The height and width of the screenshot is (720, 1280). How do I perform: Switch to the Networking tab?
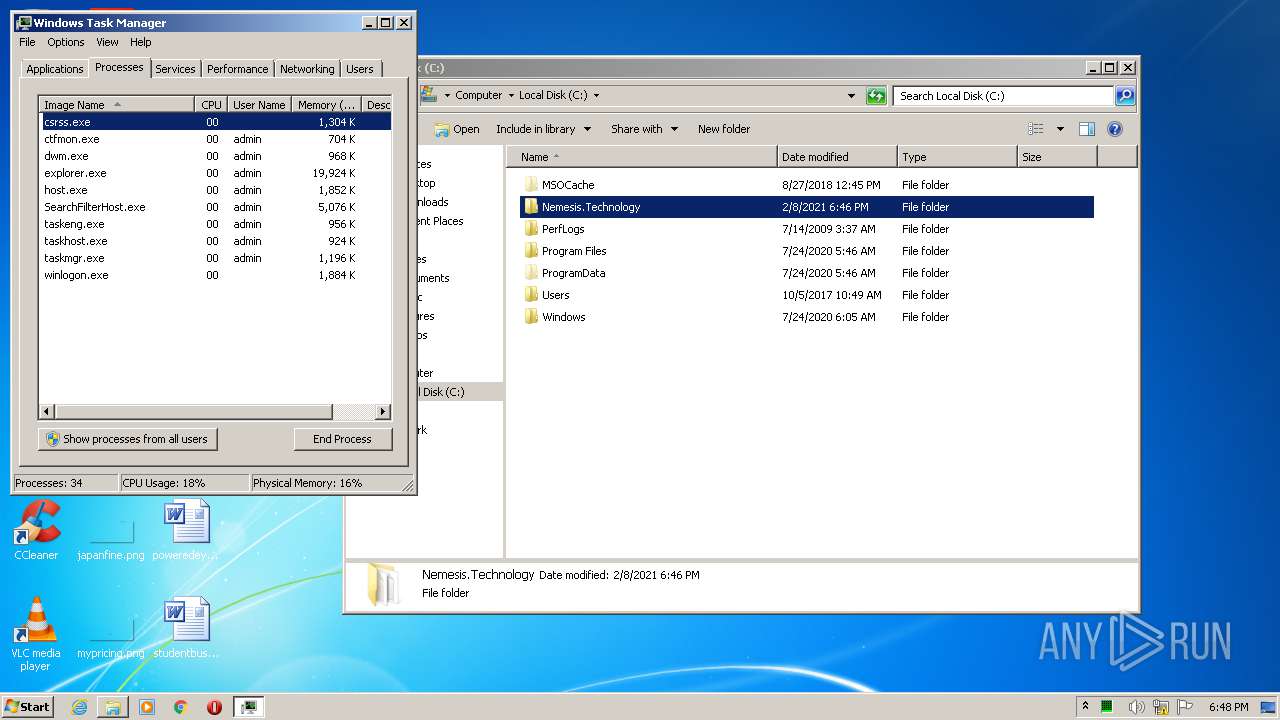pos(307,69)
